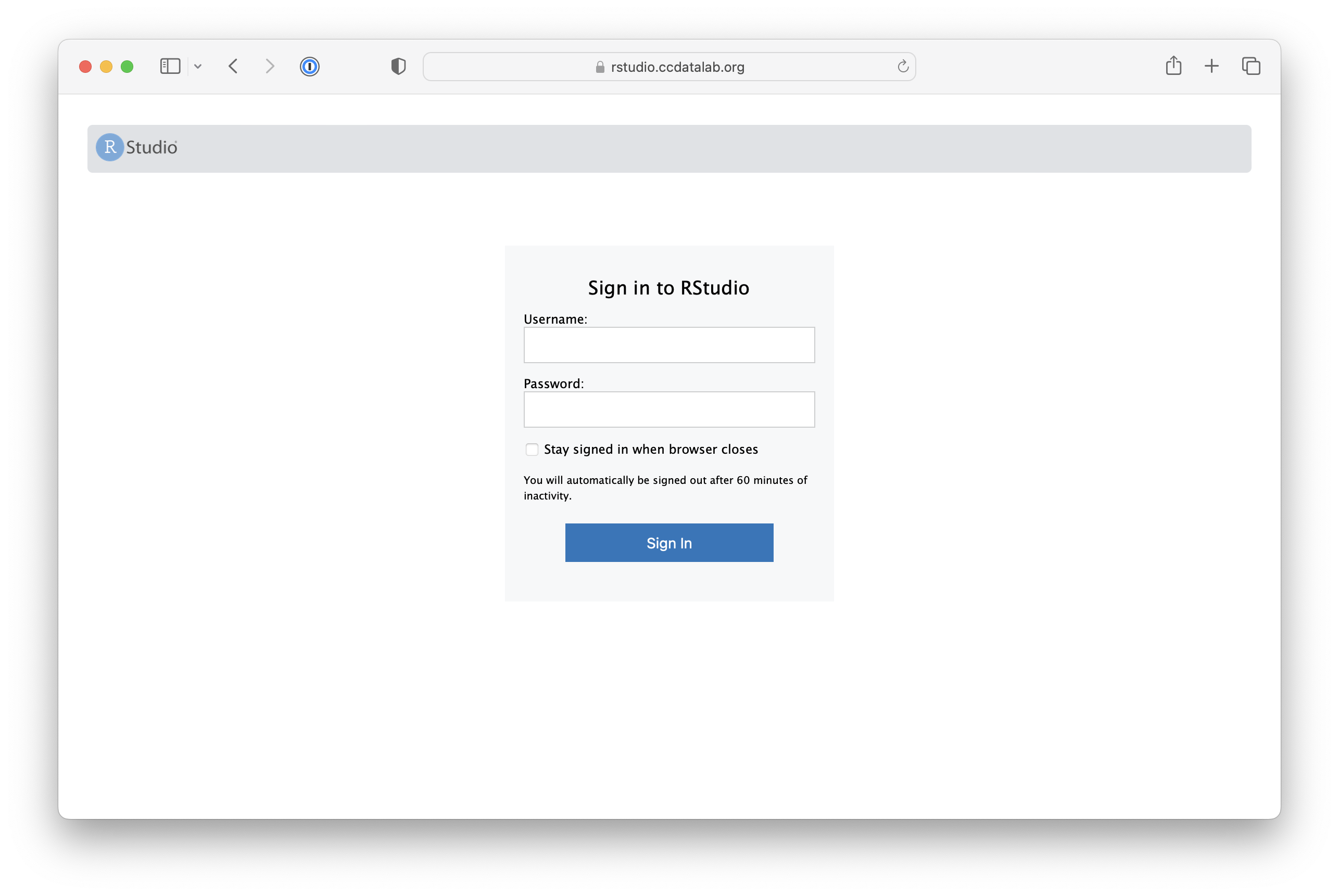Navigate back using the back arrow
The image size is (1339, 896).
pyautogui.click(x=233, y=66)
